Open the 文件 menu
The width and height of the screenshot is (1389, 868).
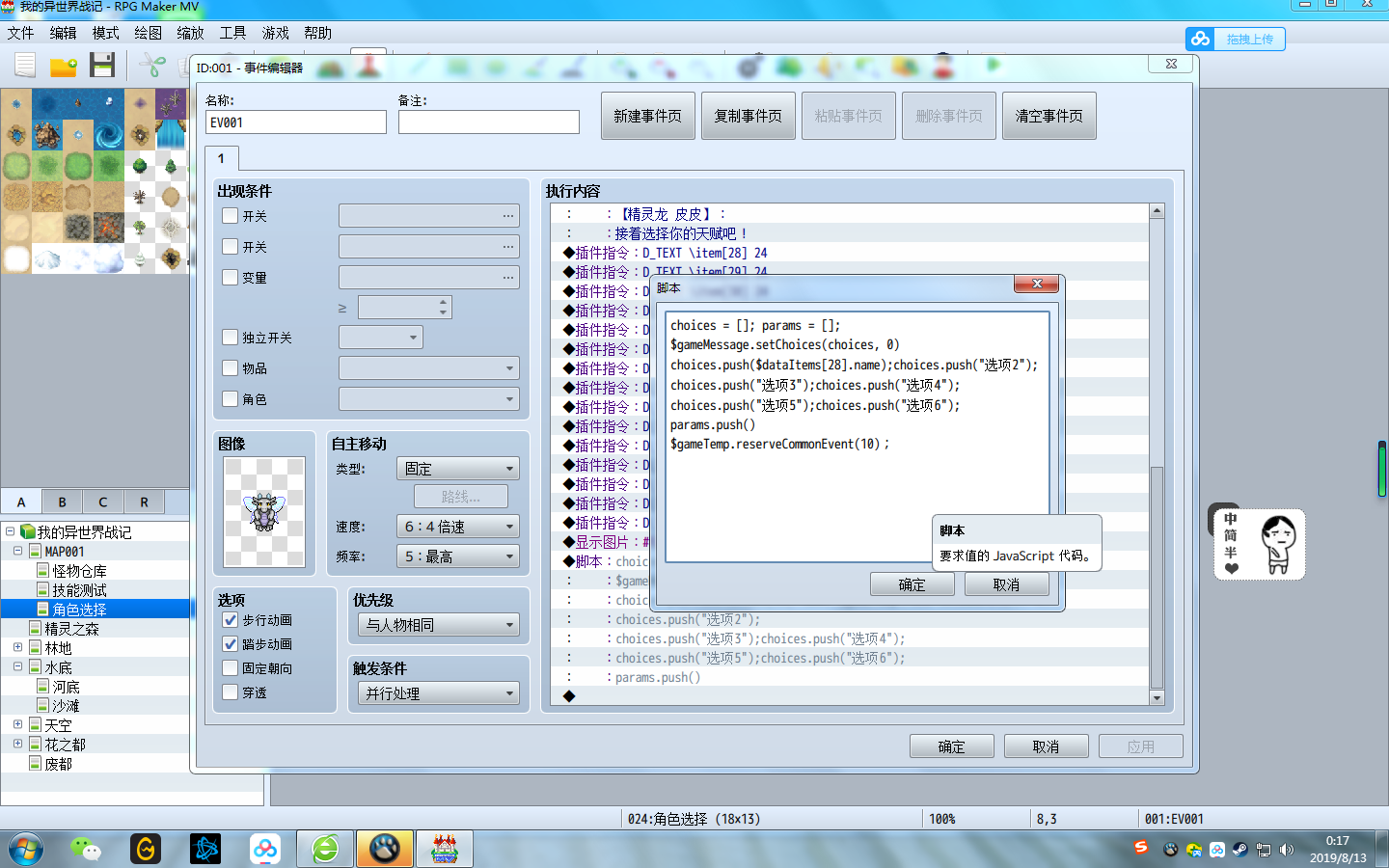[20, 33]
